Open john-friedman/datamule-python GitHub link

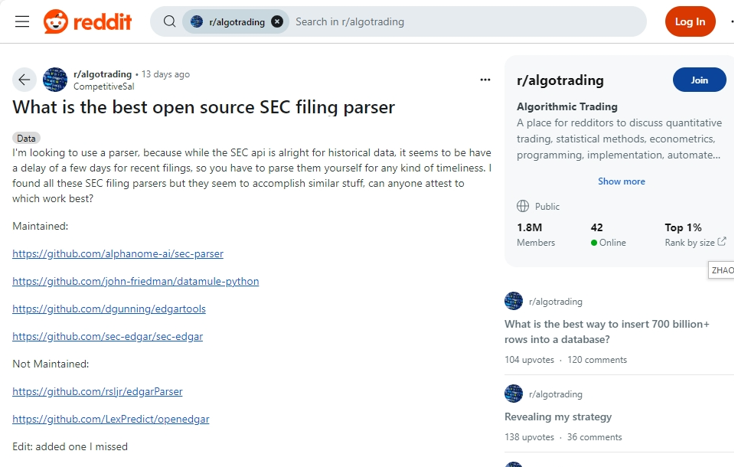[x=135, y=281]
